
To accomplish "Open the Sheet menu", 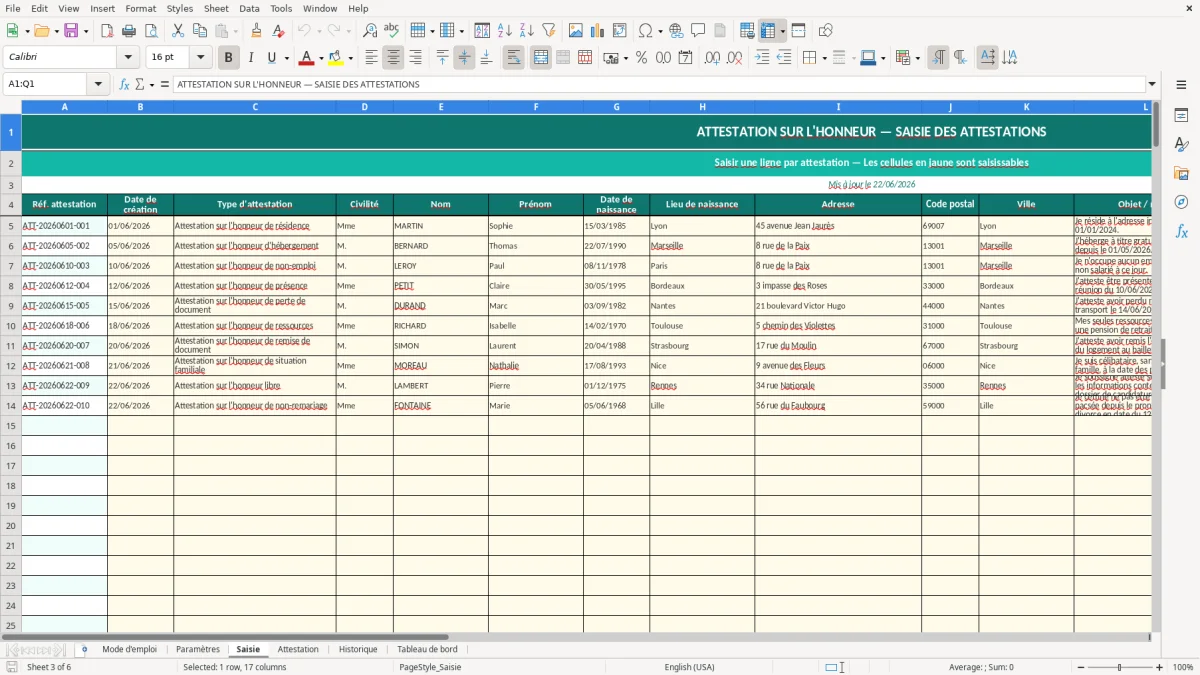I will tap(216, 8).
